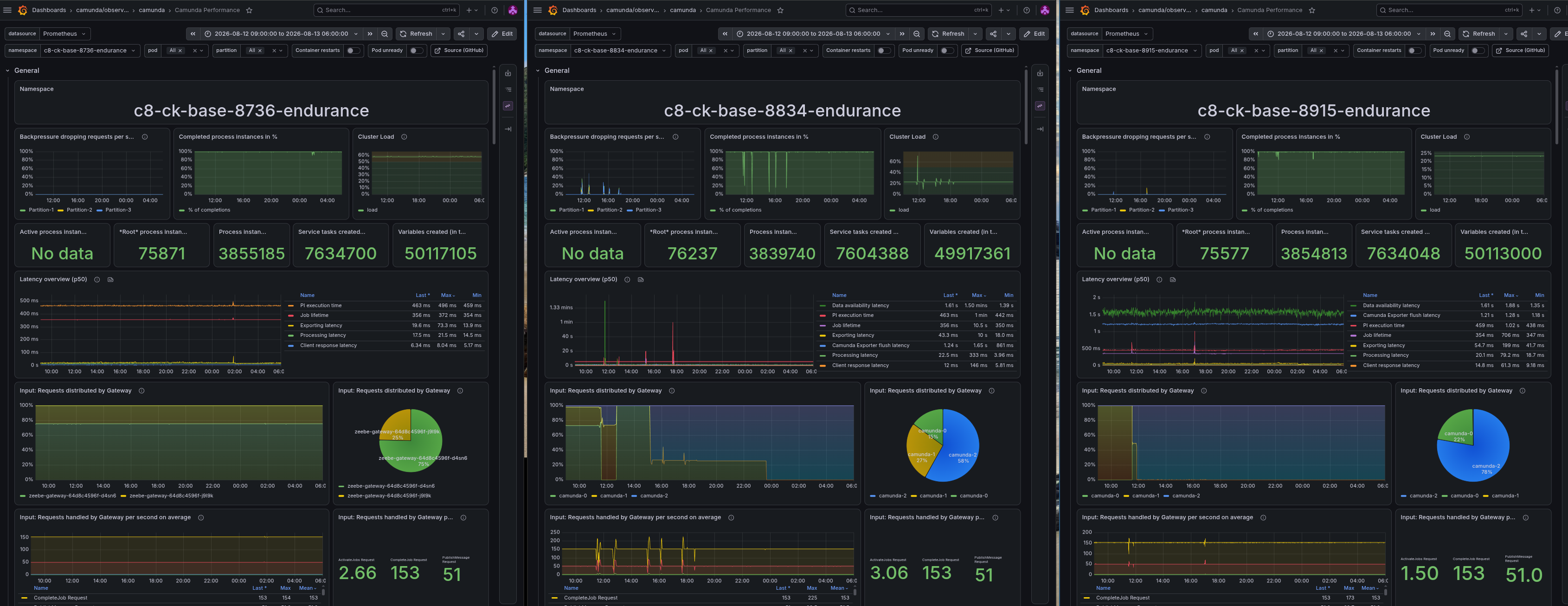
Task: Open Prometheus datasource dropdown in 8736 window
Action: pyautogui.click(x=65, y=34)
